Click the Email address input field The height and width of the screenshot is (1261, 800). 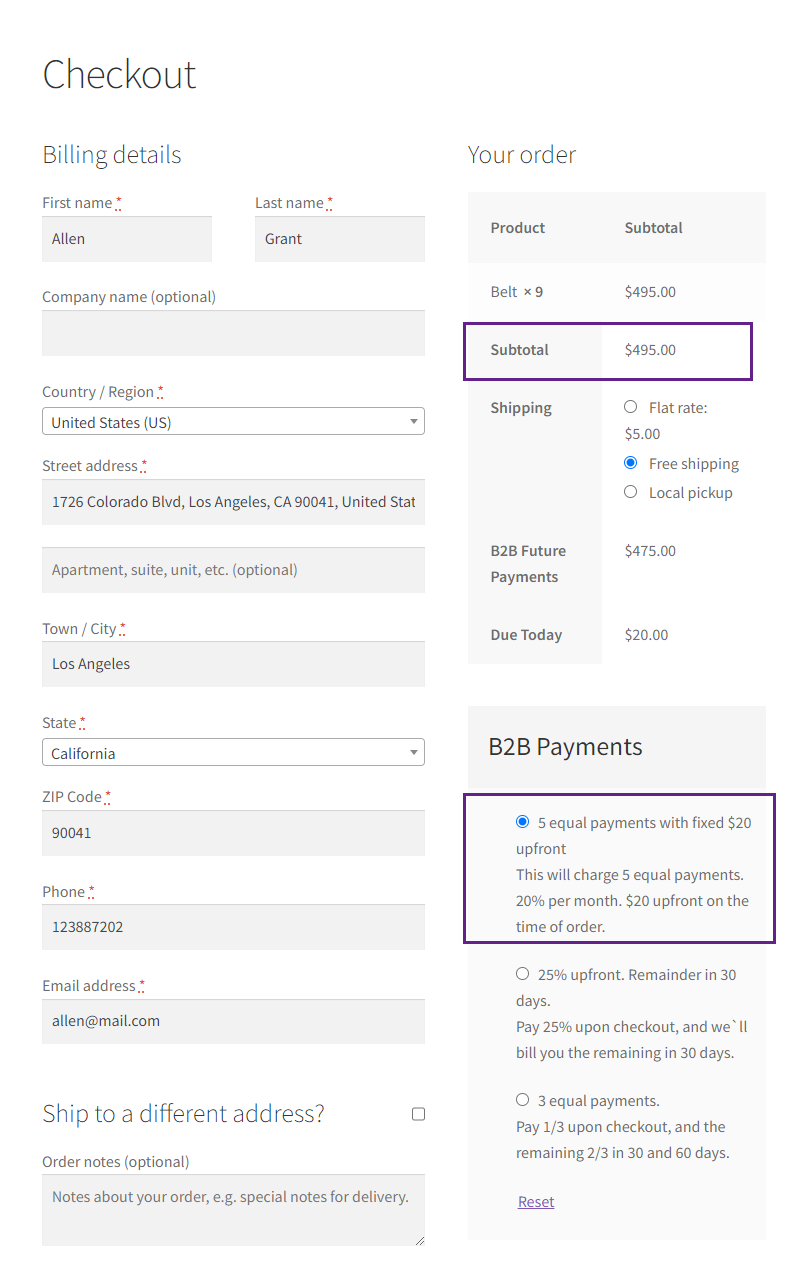coord(233,1021)
